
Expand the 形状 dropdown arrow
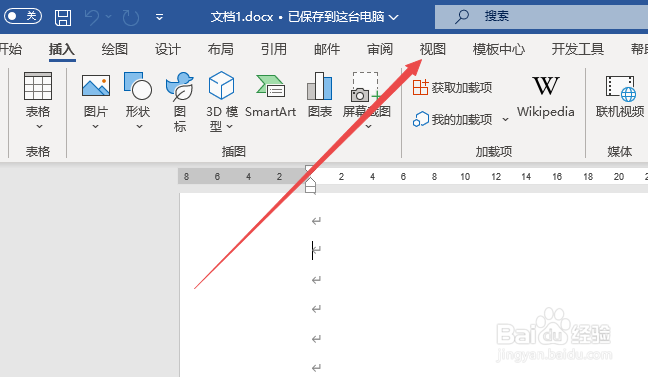(x=139, y=126)
